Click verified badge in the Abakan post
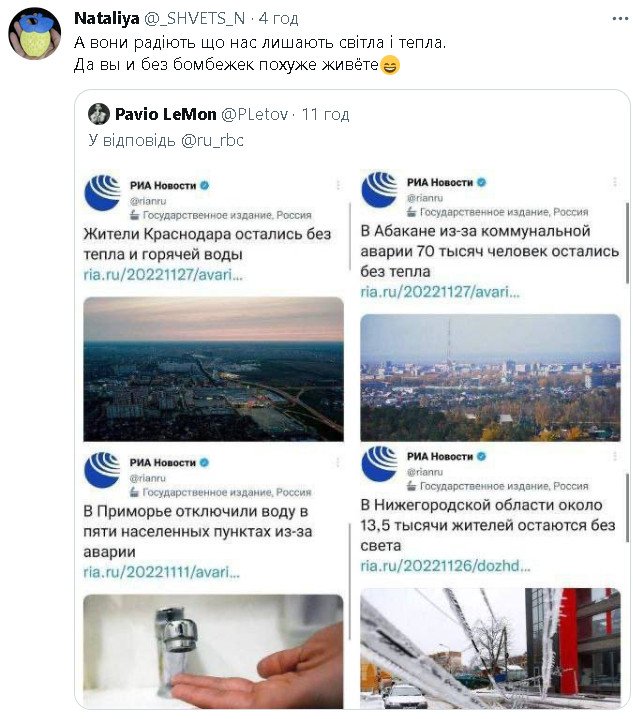Image resolution: width=633 pixels, height=719 pixels. [481, 182]
